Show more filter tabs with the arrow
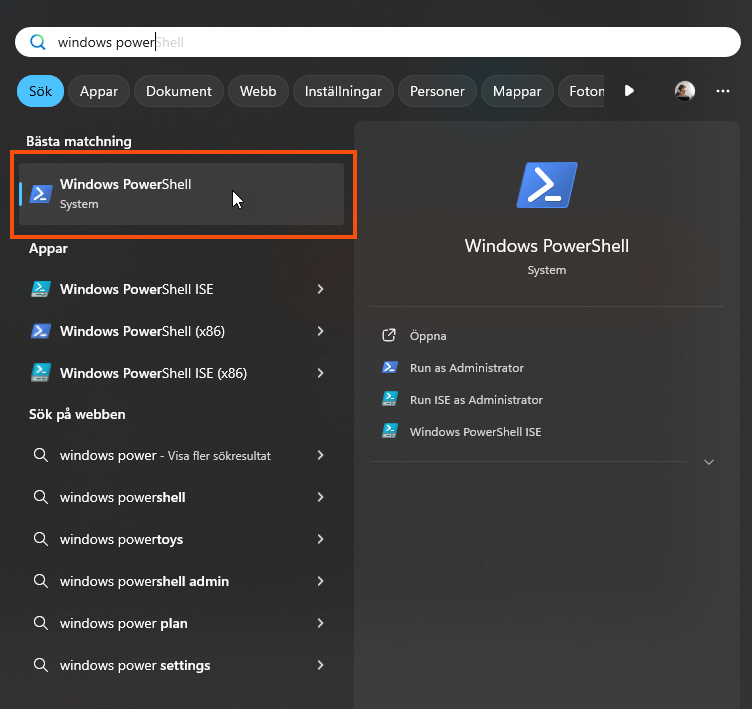Screen dimensions: 752x709 629,91
